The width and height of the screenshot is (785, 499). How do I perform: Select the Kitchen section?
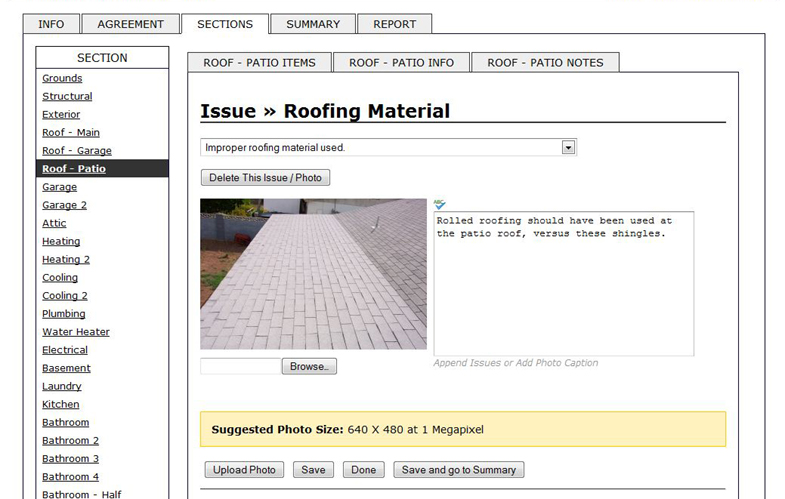click(x=61, y=404)
